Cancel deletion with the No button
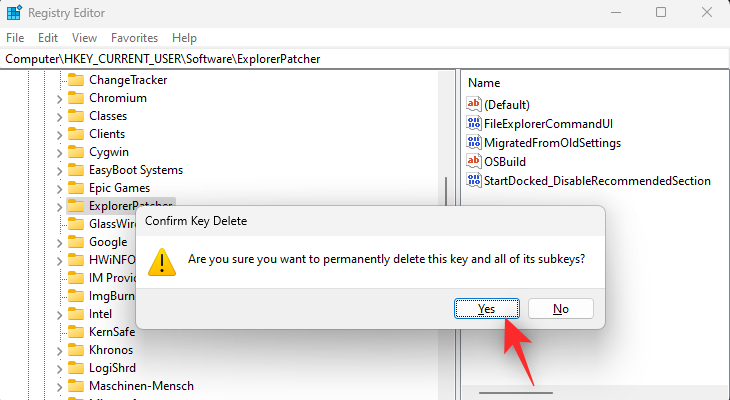The width and height of the screenshot is (730, 400). [561, 309]
